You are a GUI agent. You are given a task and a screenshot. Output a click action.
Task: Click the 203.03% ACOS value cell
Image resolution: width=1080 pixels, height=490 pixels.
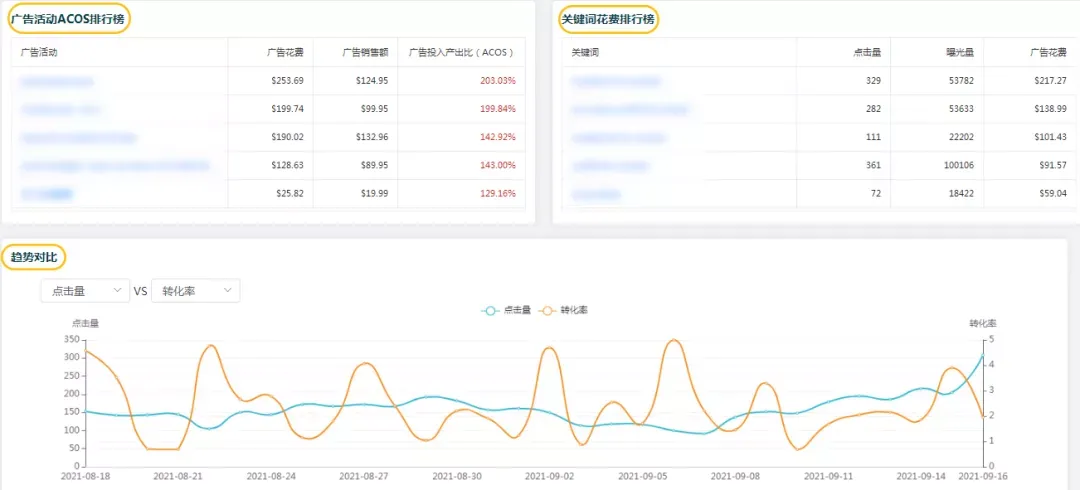[x=497, y=81]
